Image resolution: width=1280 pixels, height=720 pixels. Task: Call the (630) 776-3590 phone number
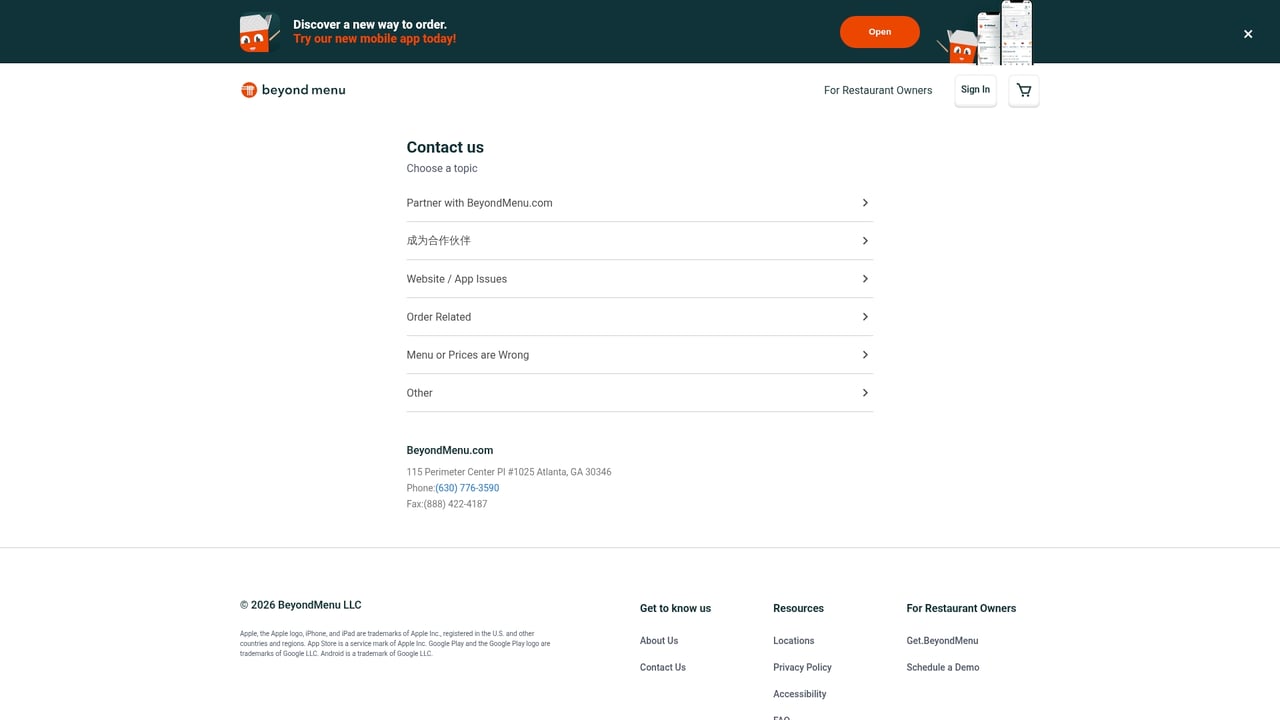[466, 488]
